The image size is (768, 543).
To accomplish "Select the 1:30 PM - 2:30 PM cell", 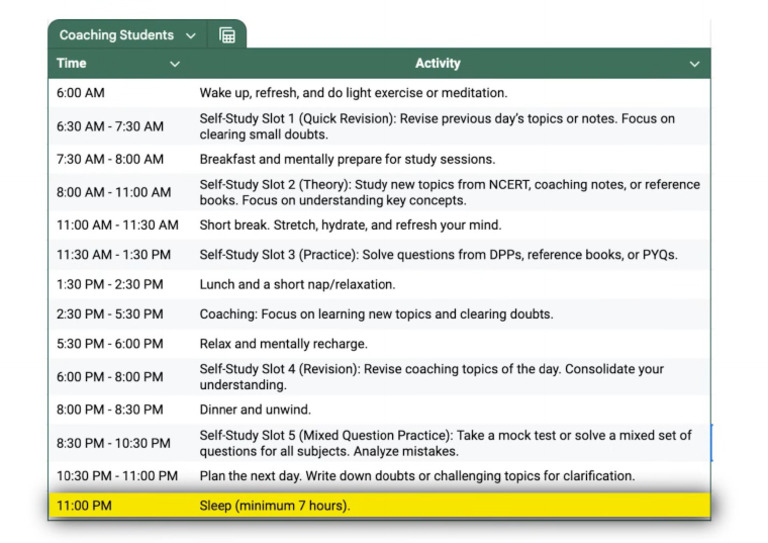I will point(120,284).
